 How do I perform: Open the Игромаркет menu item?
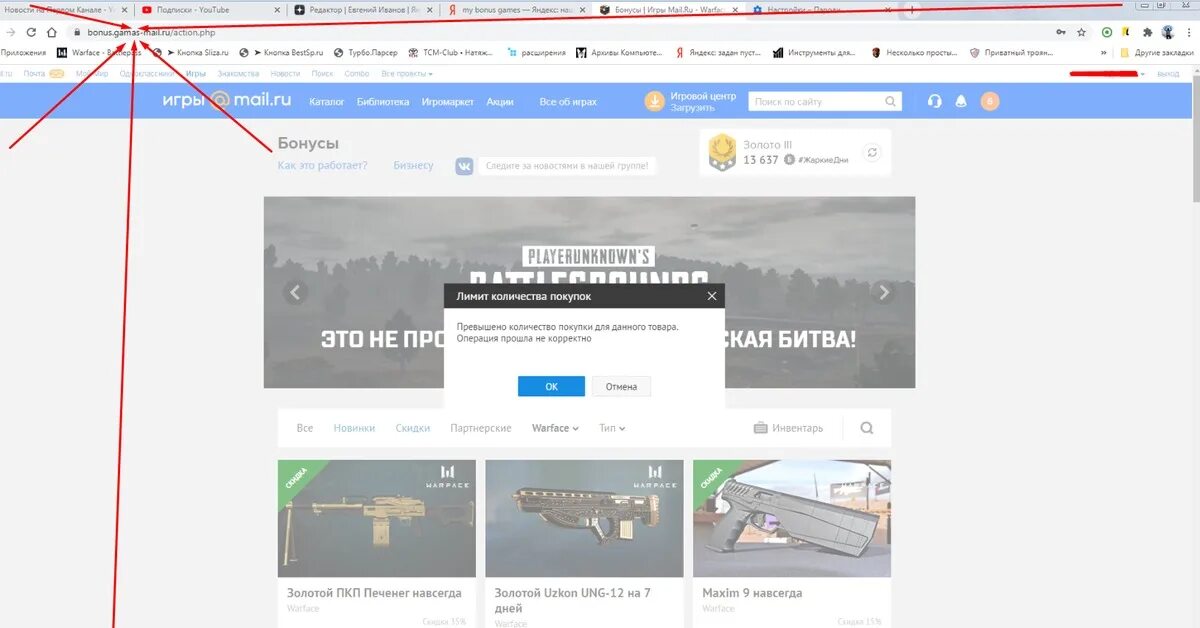448,102
